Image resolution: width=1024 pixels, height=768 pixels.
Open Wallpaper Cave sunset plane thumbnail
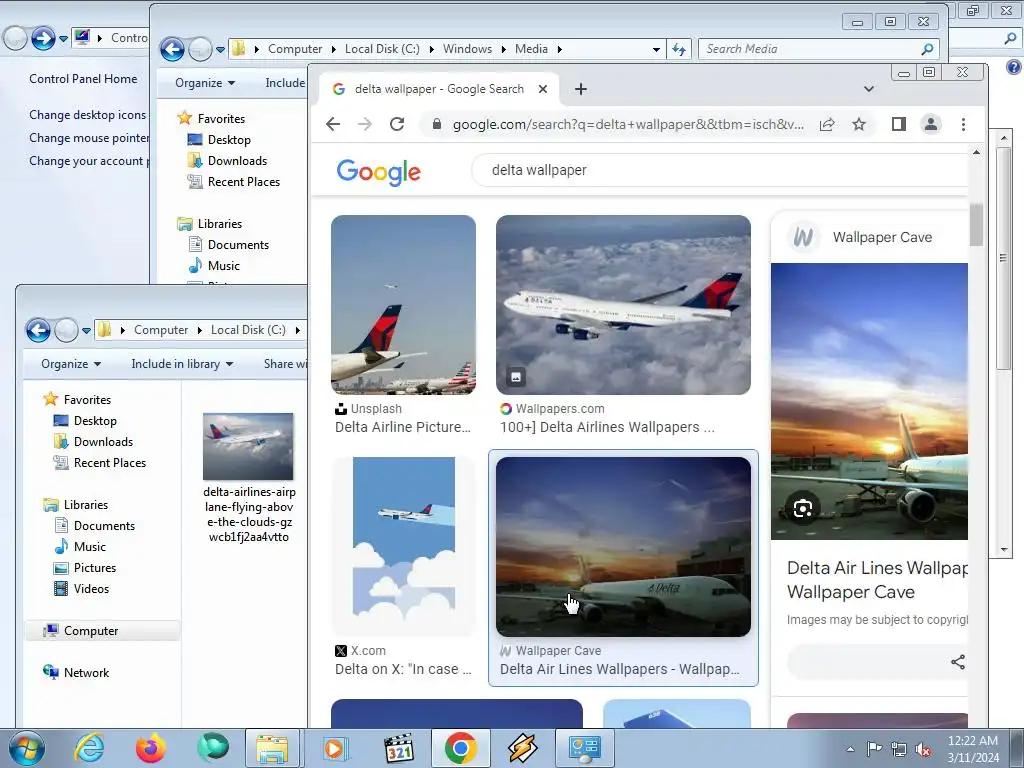(x=623, y=546)
